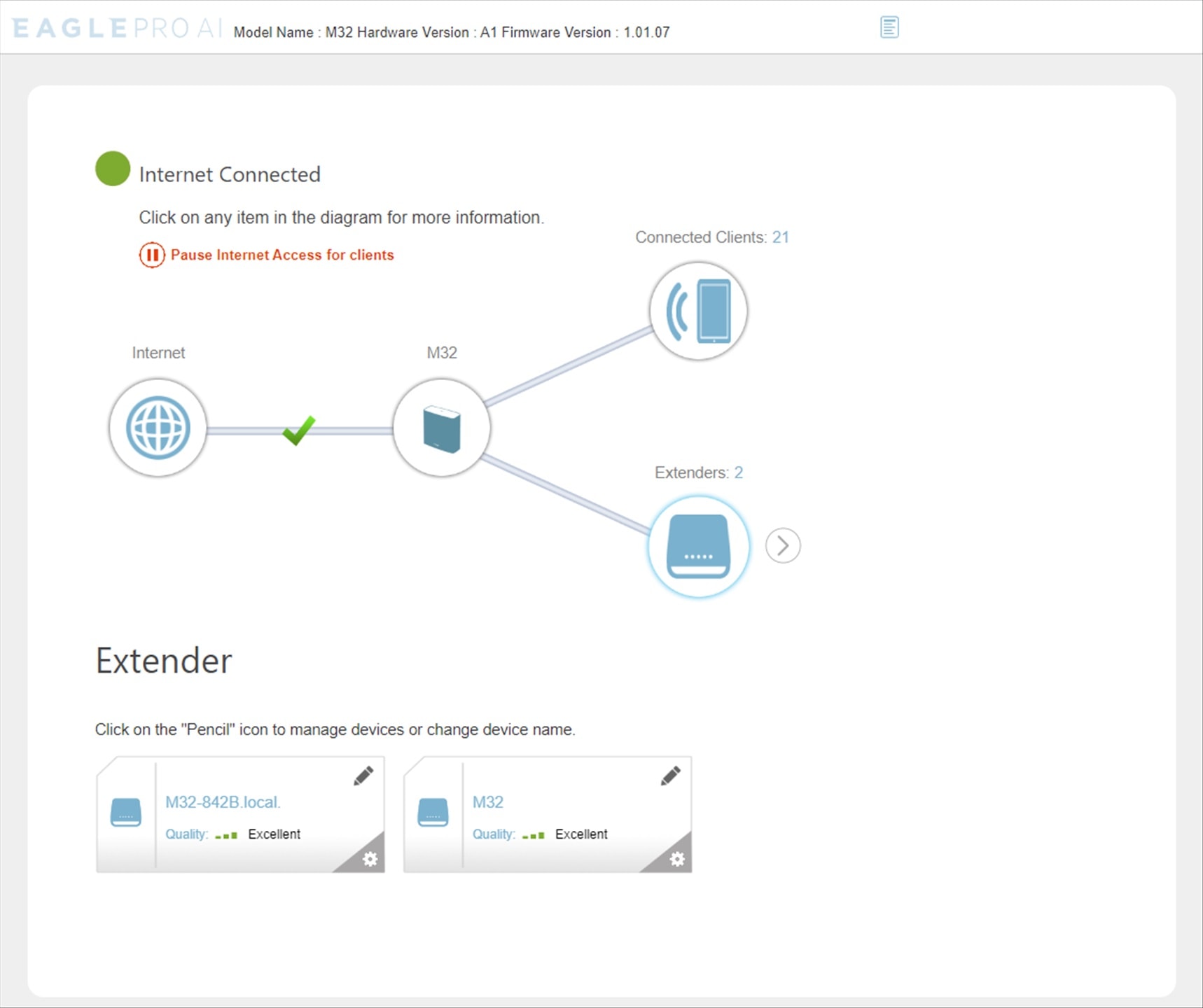Click the device icon on M32-842B.local card
The width and height of the screenshot is (1203, 1008).
click(126, 812)
